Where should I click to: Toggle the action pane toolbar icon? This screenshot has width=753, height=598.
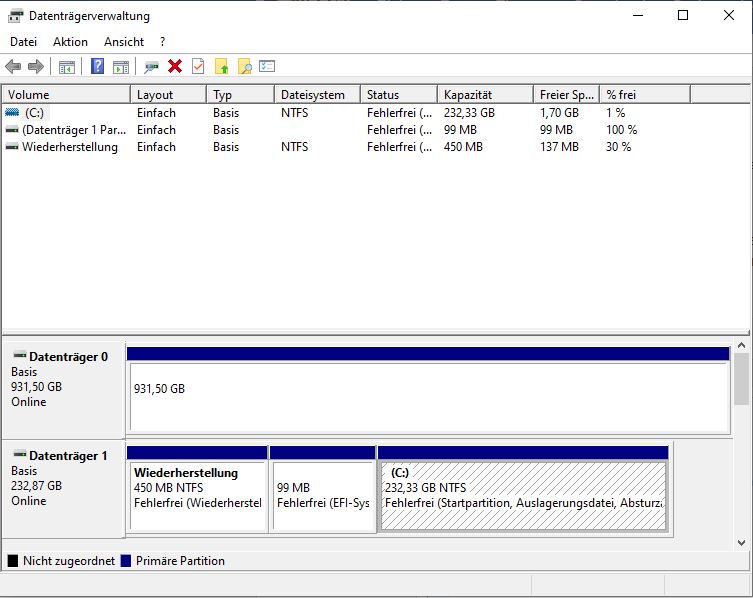coord(121,67)
